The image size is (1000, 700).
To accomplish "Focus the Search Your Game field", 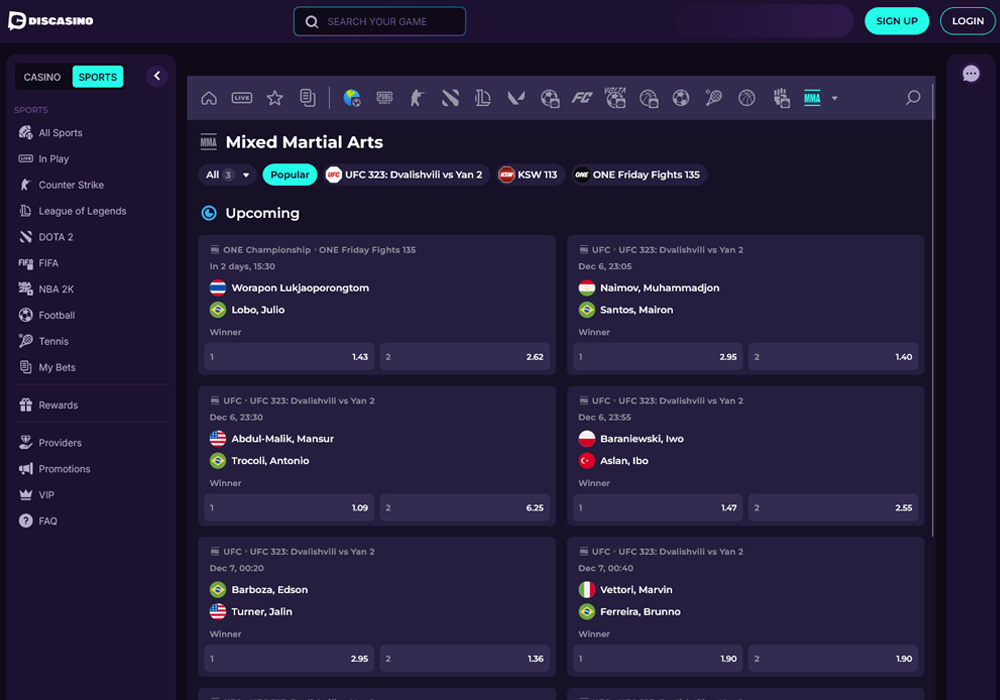I will tap(380, 22).
